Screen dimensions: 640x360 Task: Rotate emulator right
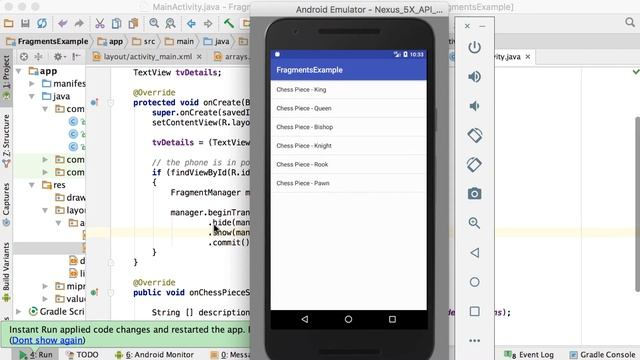point(474,165)
